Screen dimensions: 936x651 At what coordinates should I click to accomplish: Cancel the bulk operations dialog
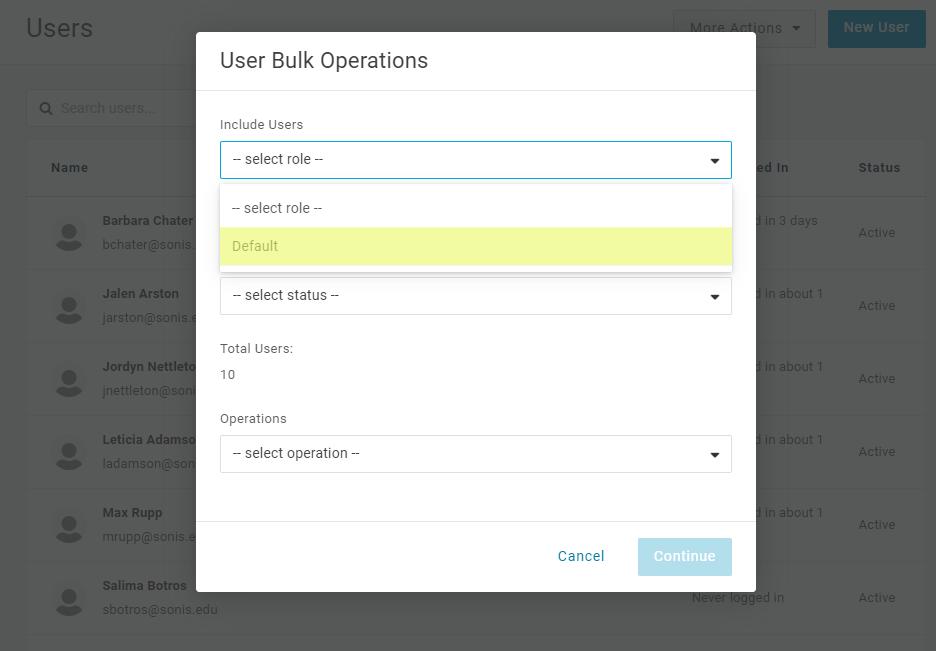[581, 557]
